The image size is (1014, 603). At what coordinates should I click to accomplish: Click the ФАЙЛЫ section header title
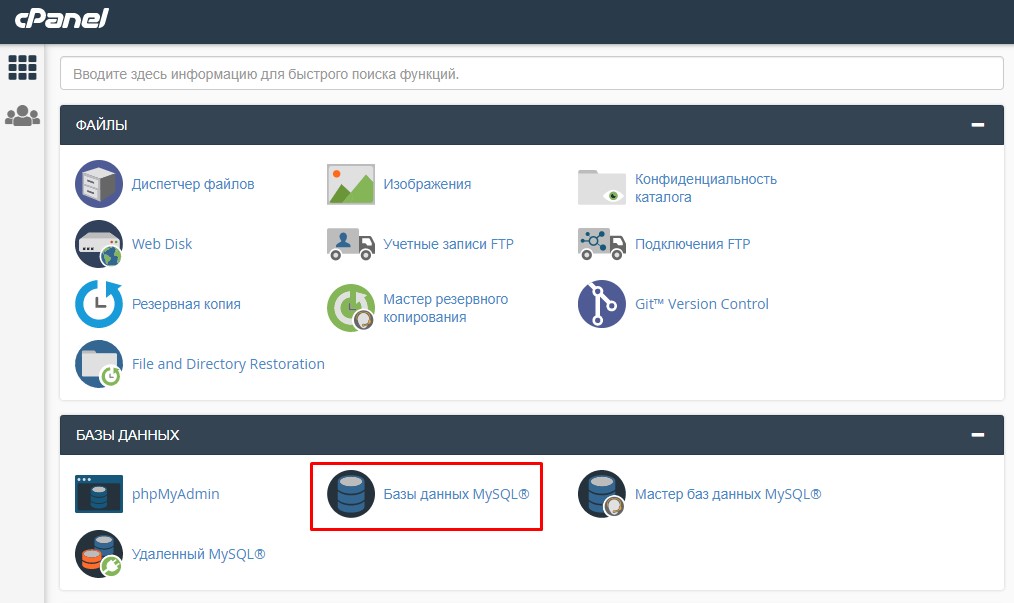pyautogui.click(x=102, y=125)
